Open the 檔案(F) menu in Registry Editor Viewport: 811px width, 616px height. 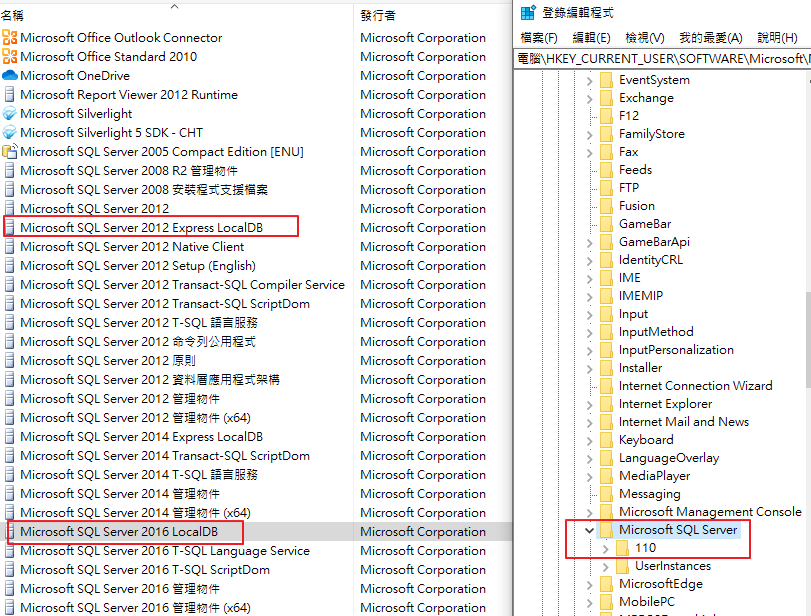(538, 37)
